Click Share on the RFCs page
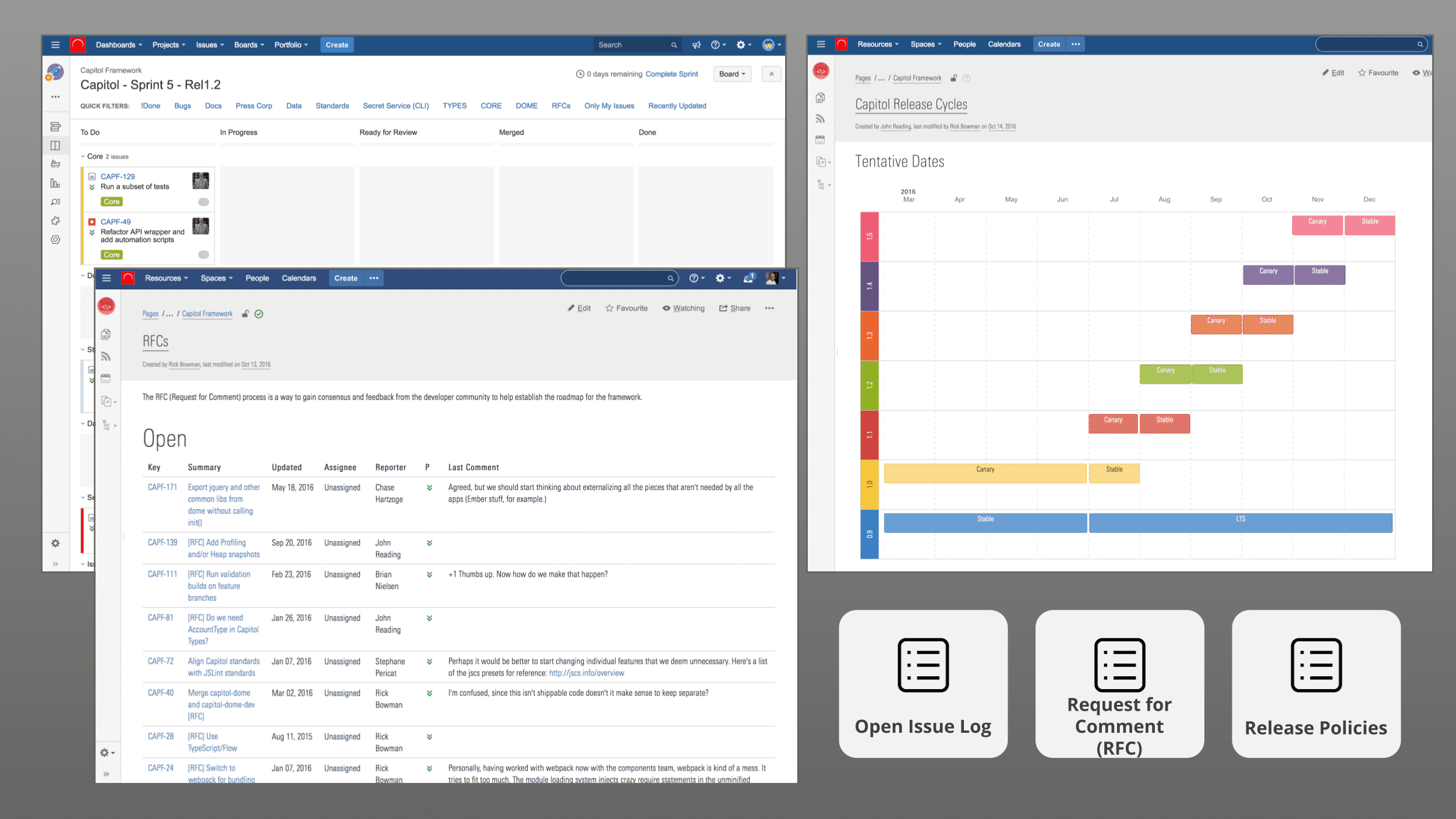Screen dimensions: 1456x819 735,308
